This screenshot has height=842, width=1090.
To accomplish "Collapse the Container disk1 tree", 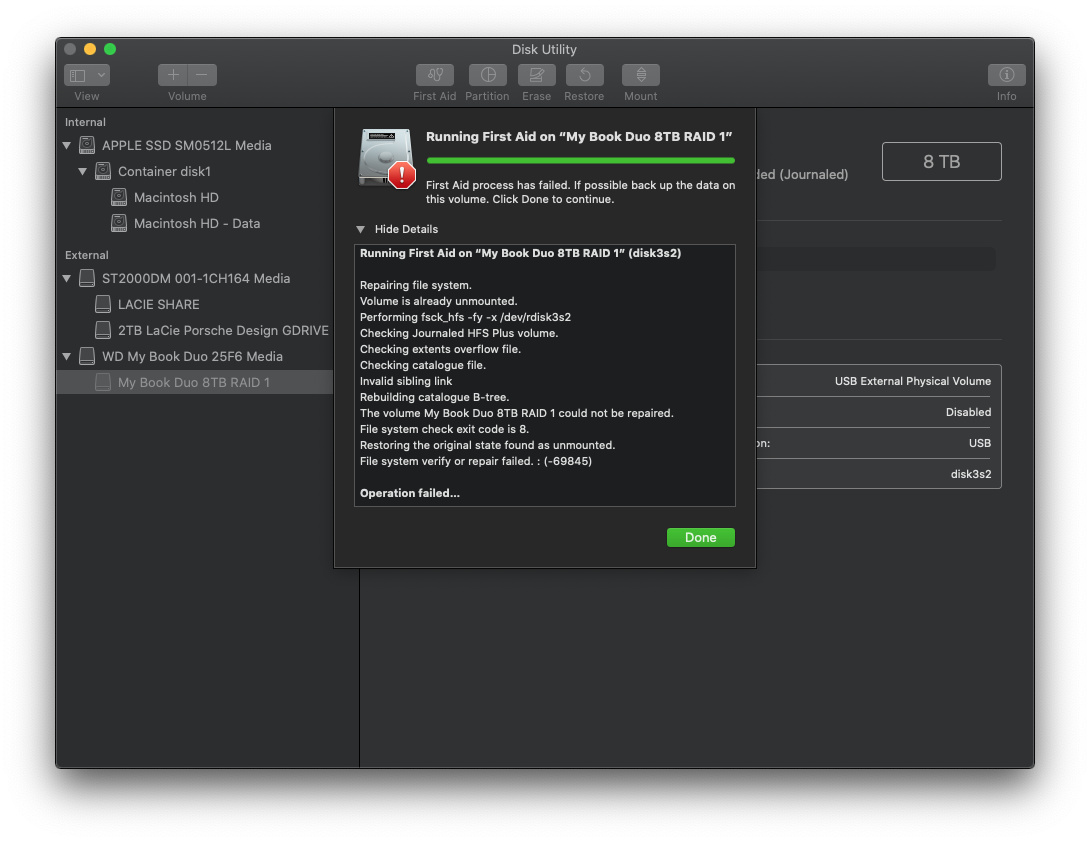I will [83, 171].
